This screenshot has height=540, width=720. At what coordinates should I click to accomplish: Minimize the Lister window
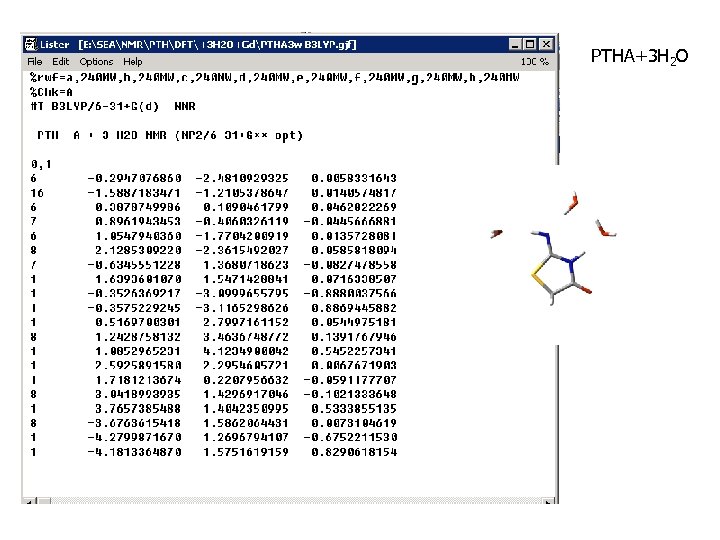click(515, 45)
